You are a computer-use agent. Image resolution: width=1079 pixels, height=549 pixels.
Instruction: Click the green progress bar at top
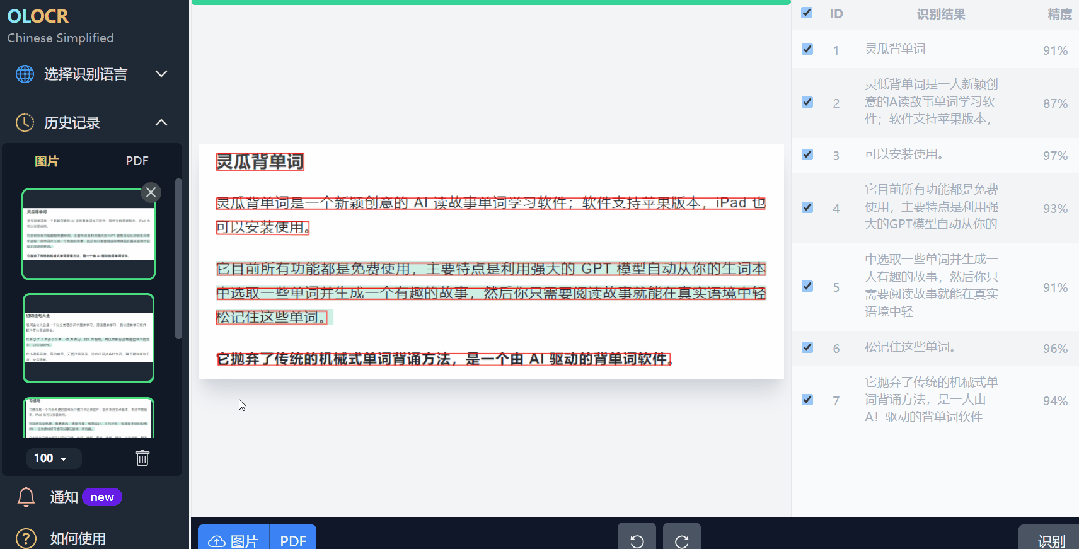(x=491, y=2)
